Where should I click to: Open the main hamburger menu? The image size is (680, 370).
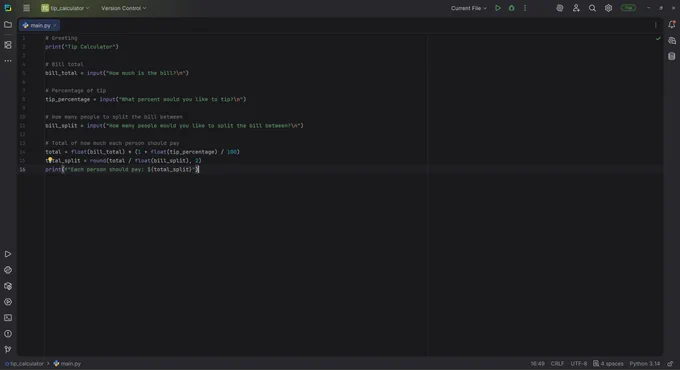pos(26,8)
